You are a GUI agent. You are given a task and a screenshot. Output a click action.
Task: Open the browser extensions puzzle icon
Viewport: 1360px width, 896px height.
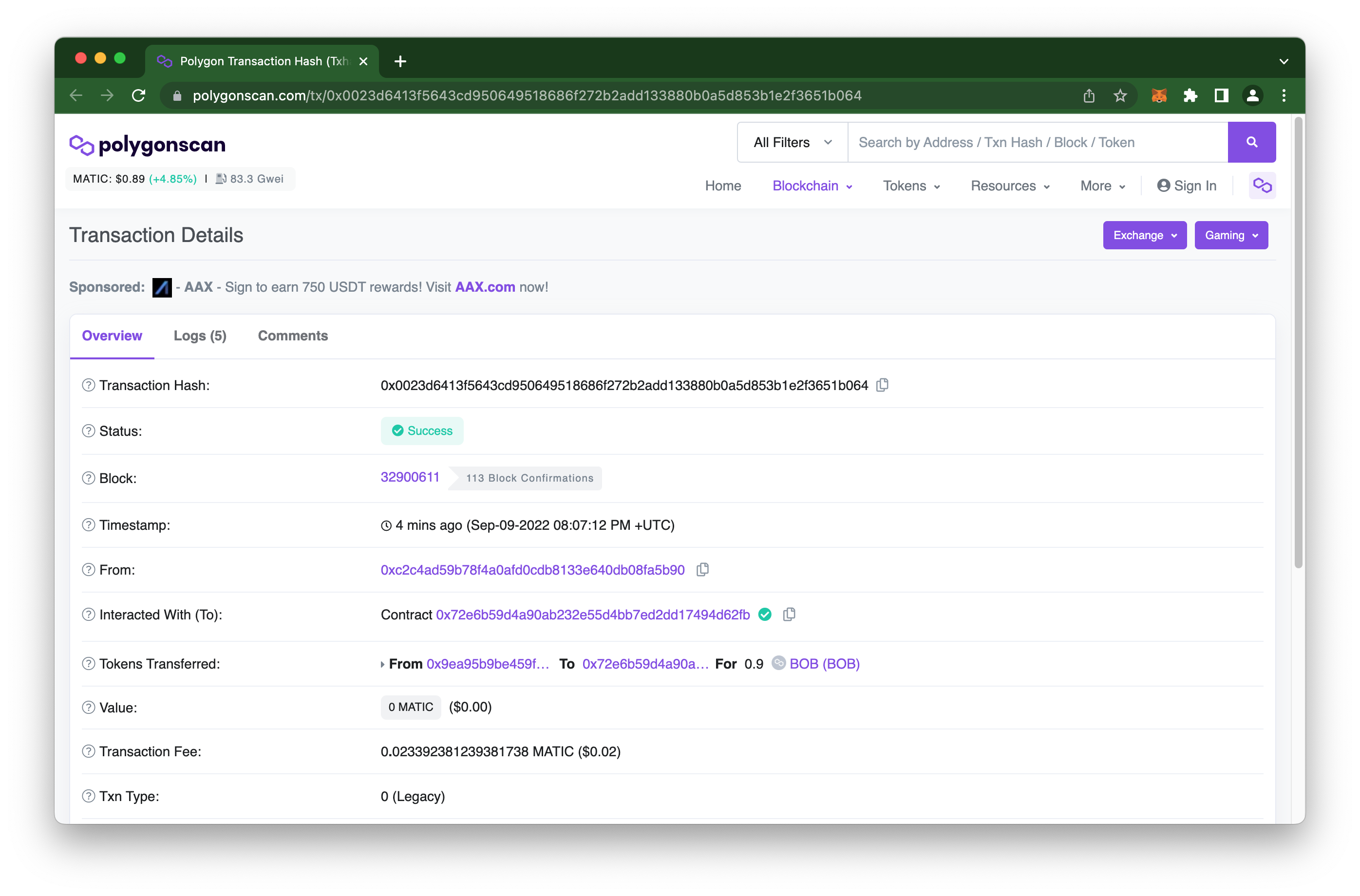click(x=1190, y=95)
